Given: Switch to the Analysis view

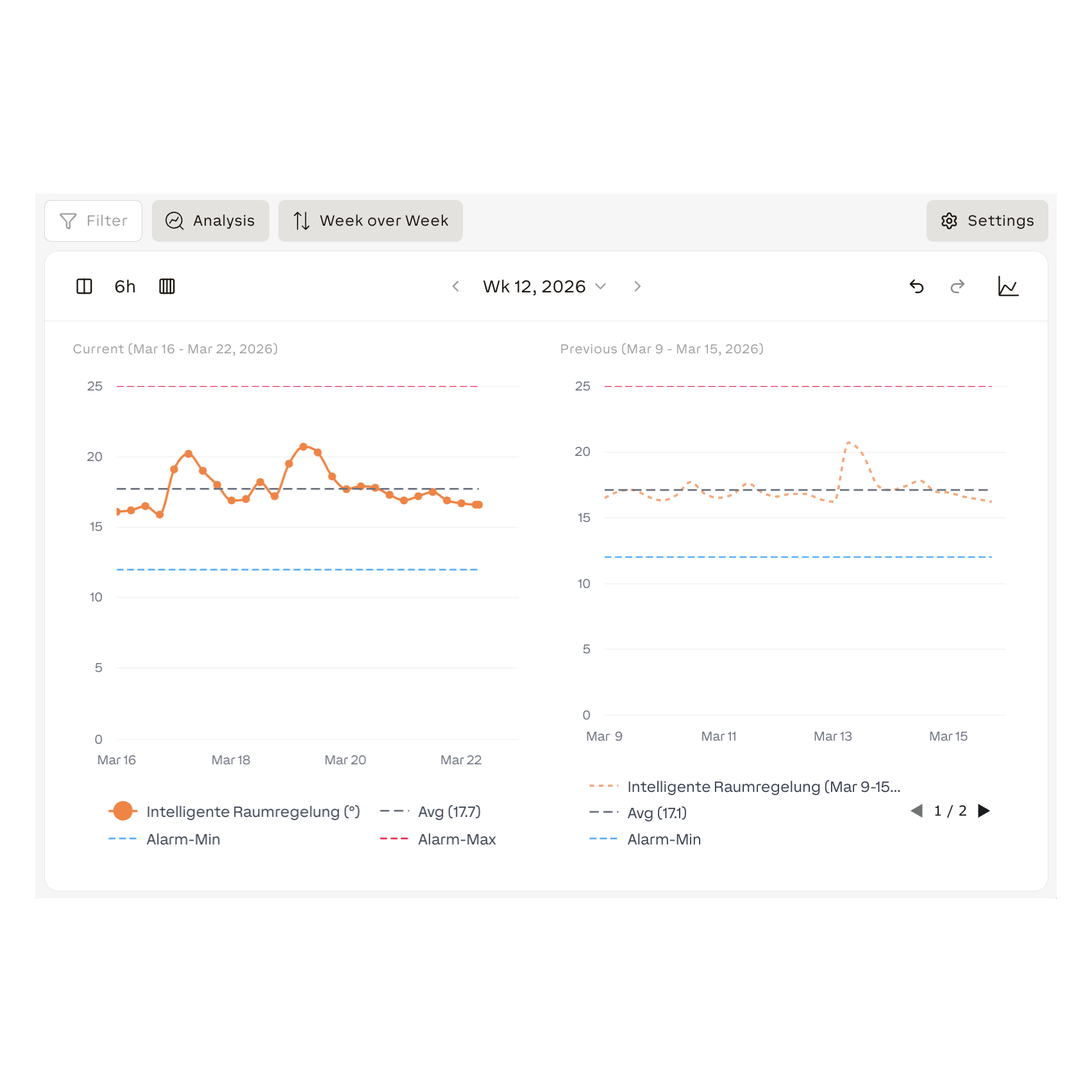Looking at the screenshot, I should click(x=210, y=221).
